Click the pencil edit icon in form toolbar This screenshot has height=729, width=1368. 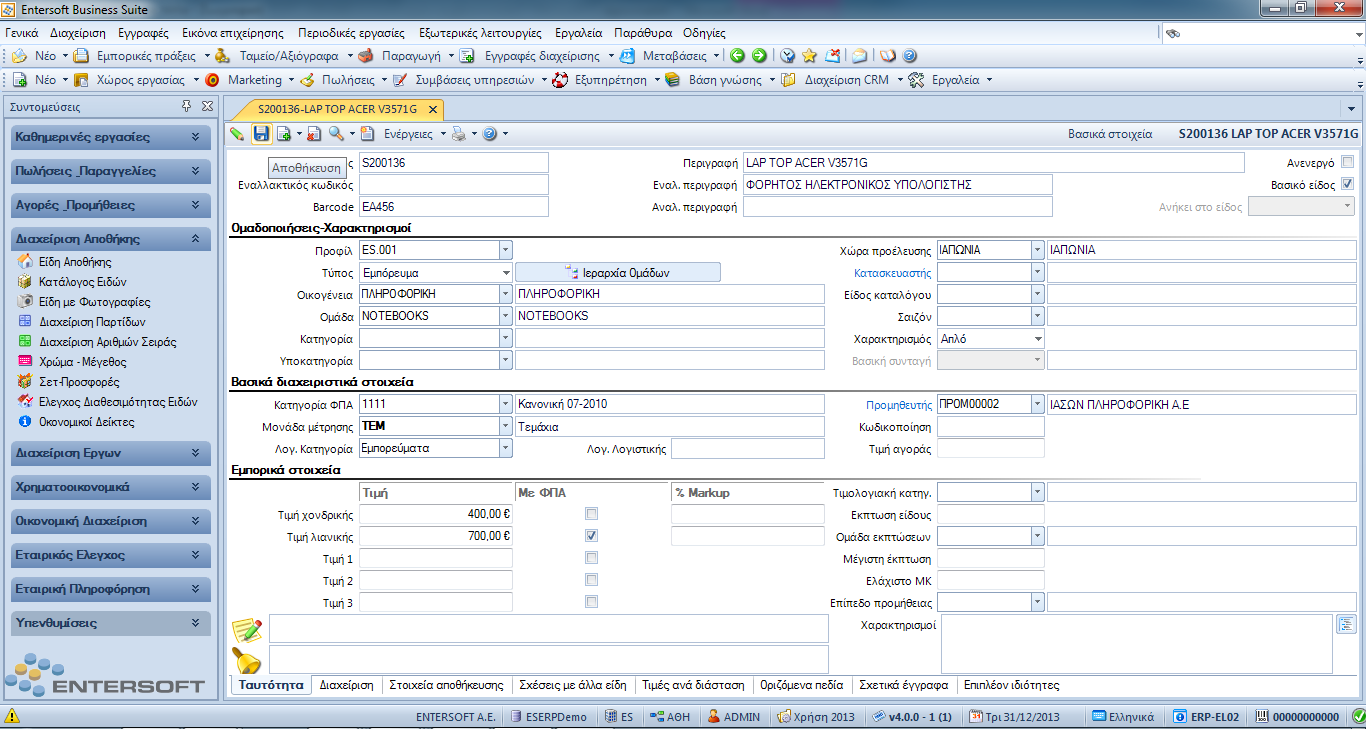(237, 133)
